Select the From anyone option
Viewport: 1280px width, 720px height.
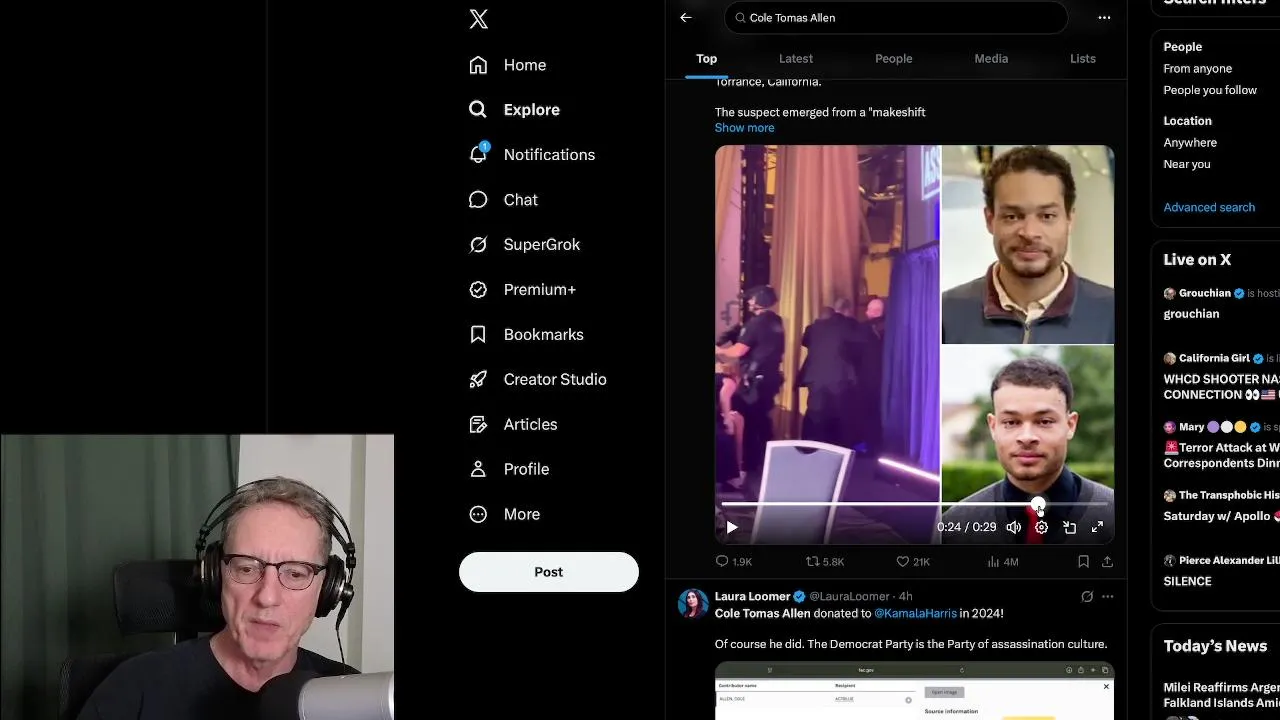[x=1197, y=69]
